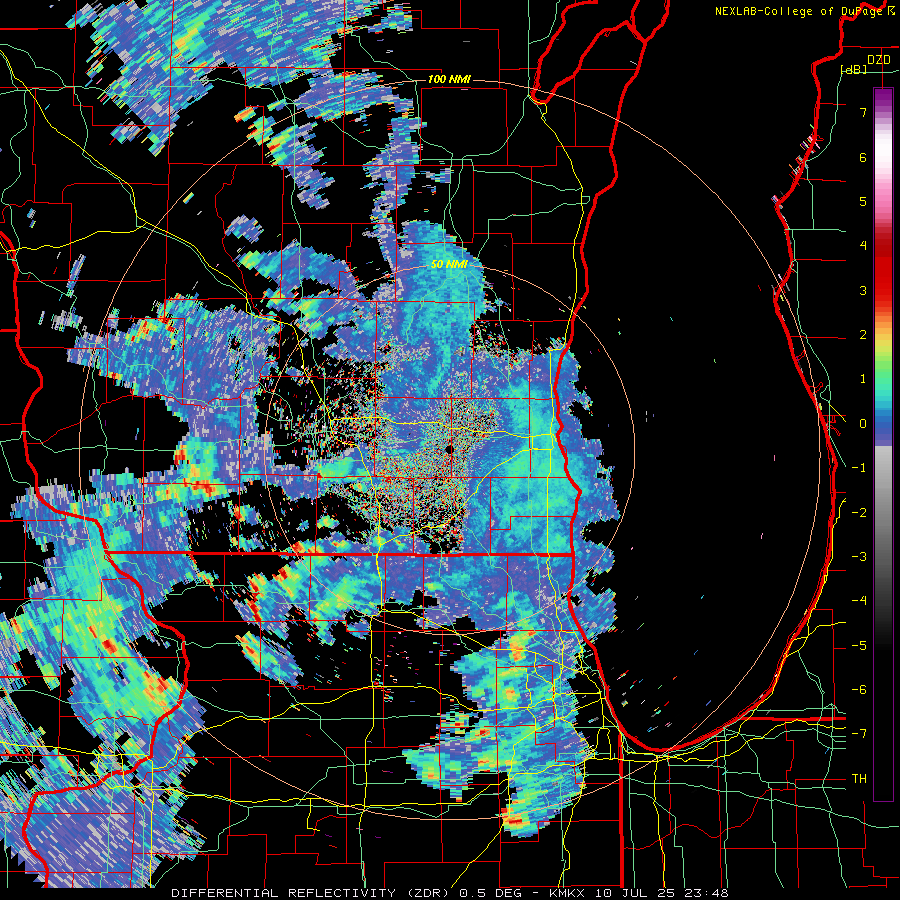The width and height of the screenshot is (900, 900).
Task: Click the "100 NMI" range ring label
Action: (x=449, y=79)
